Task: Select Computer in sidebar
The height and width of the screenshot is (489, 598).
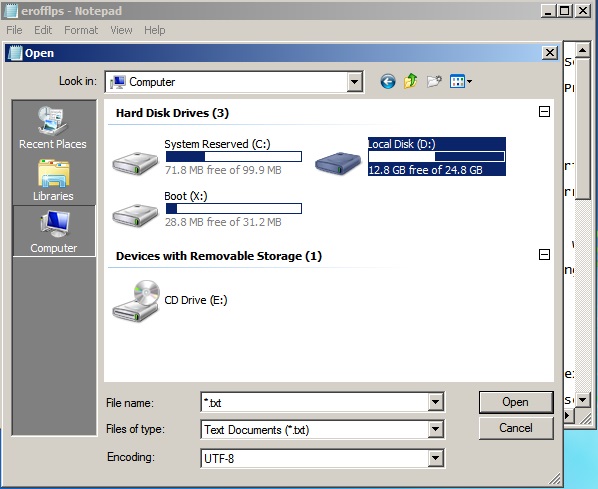Action: tap(54, 231)
